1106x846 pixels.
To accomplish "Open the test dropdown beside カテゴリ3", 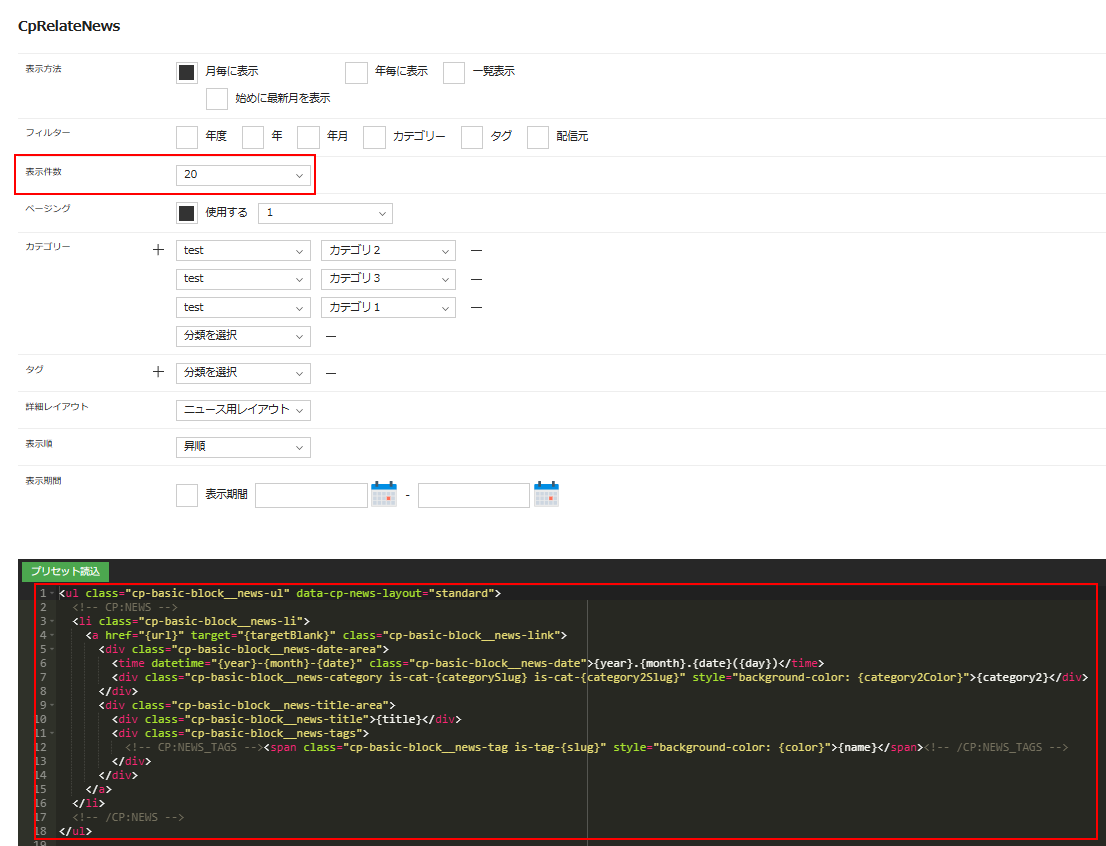I will click(x=243, y=279).
